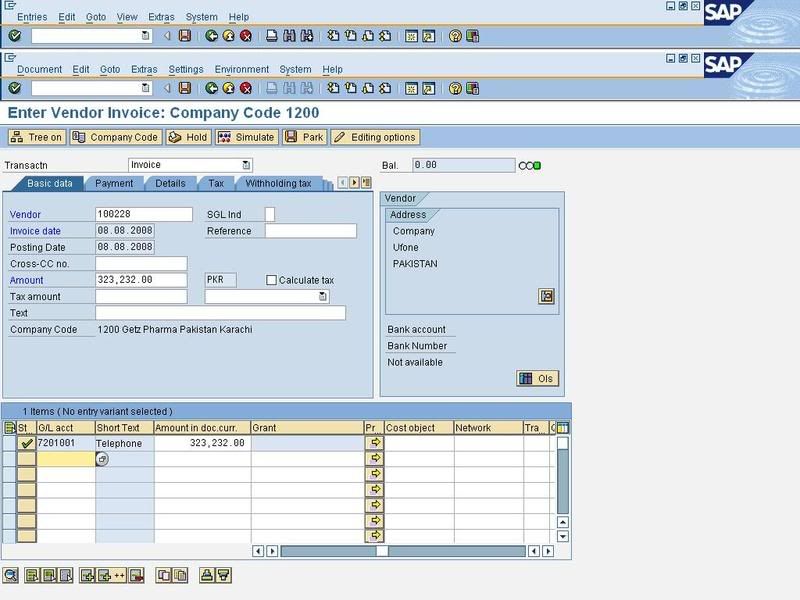This screenshot has height=600, width=800.
Task: Expand the tax code dropdown next to Tax amount
Action: (x=323, y=297)
